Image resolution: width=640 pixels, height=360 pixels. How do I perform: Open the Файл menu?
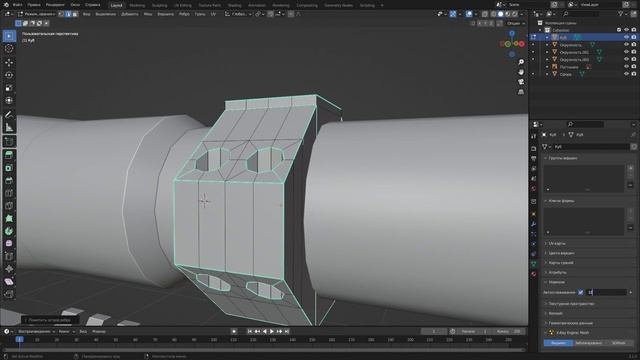[x=17, y=5]
